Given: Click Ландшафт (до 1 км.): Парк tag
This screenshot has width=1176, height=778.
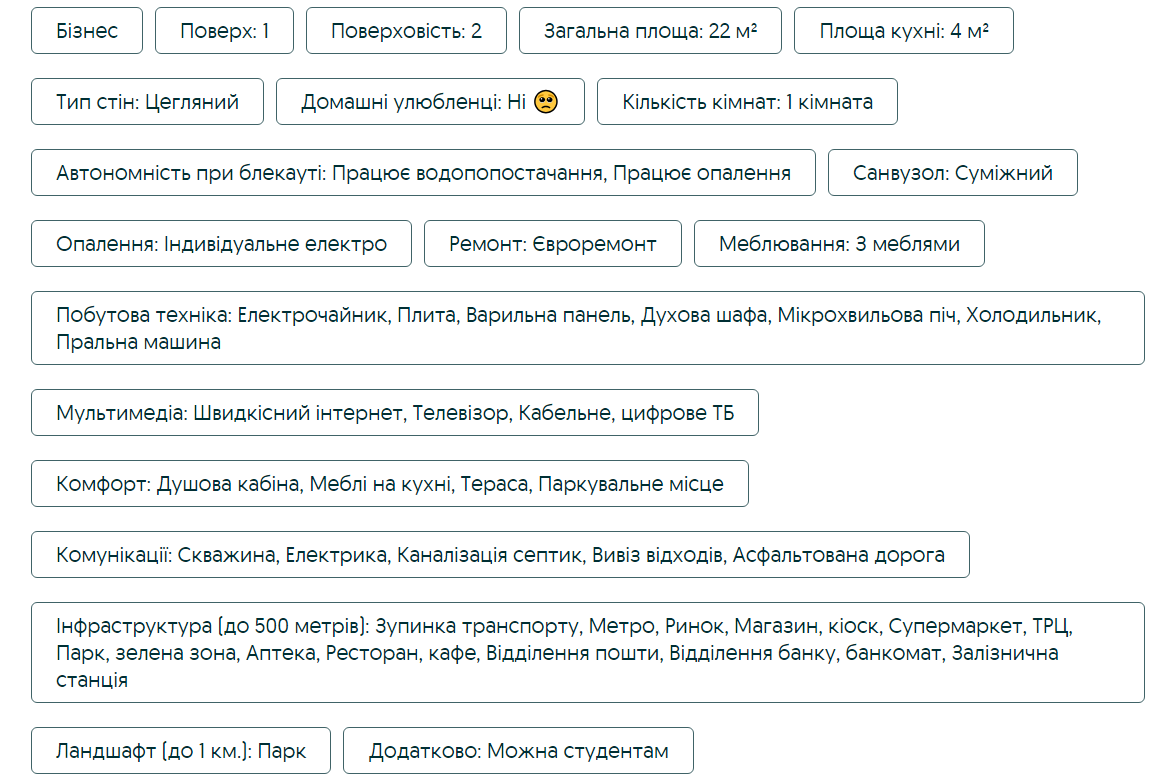Looking at the screenshot, I should coord(181,751).
